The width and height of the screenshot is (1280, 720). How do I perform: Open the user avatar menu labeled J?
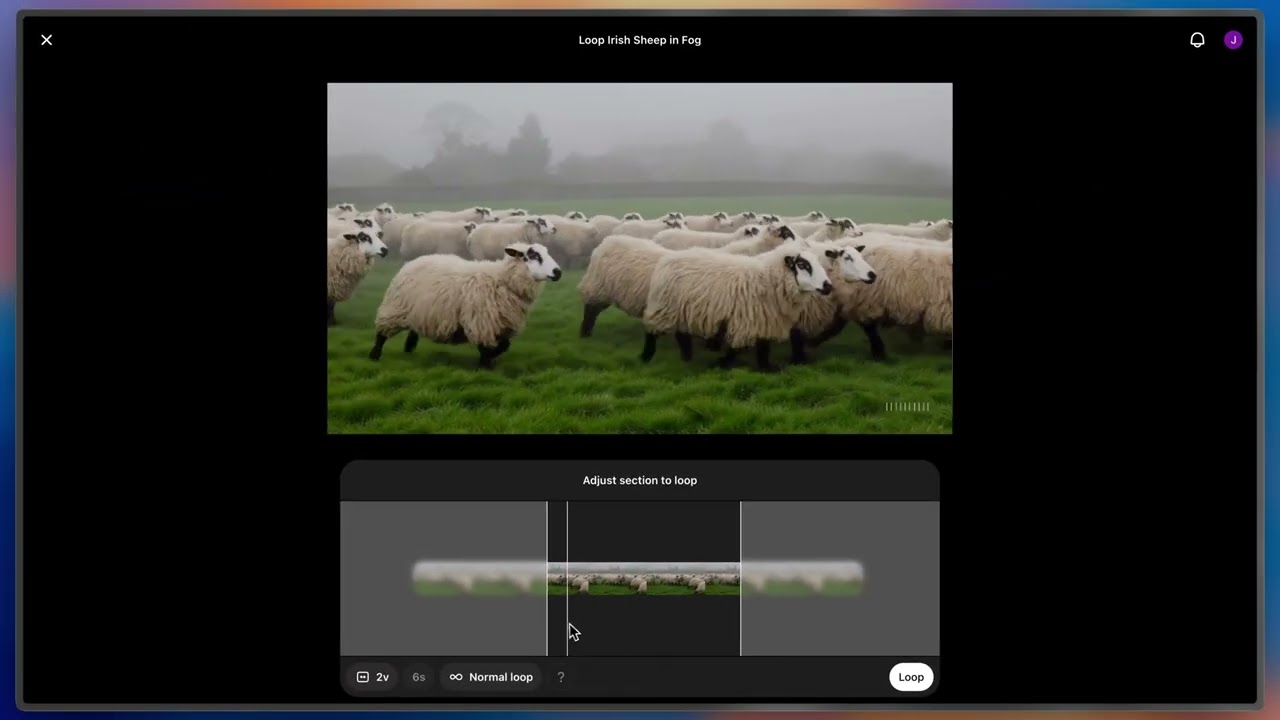click(1233, 40)
